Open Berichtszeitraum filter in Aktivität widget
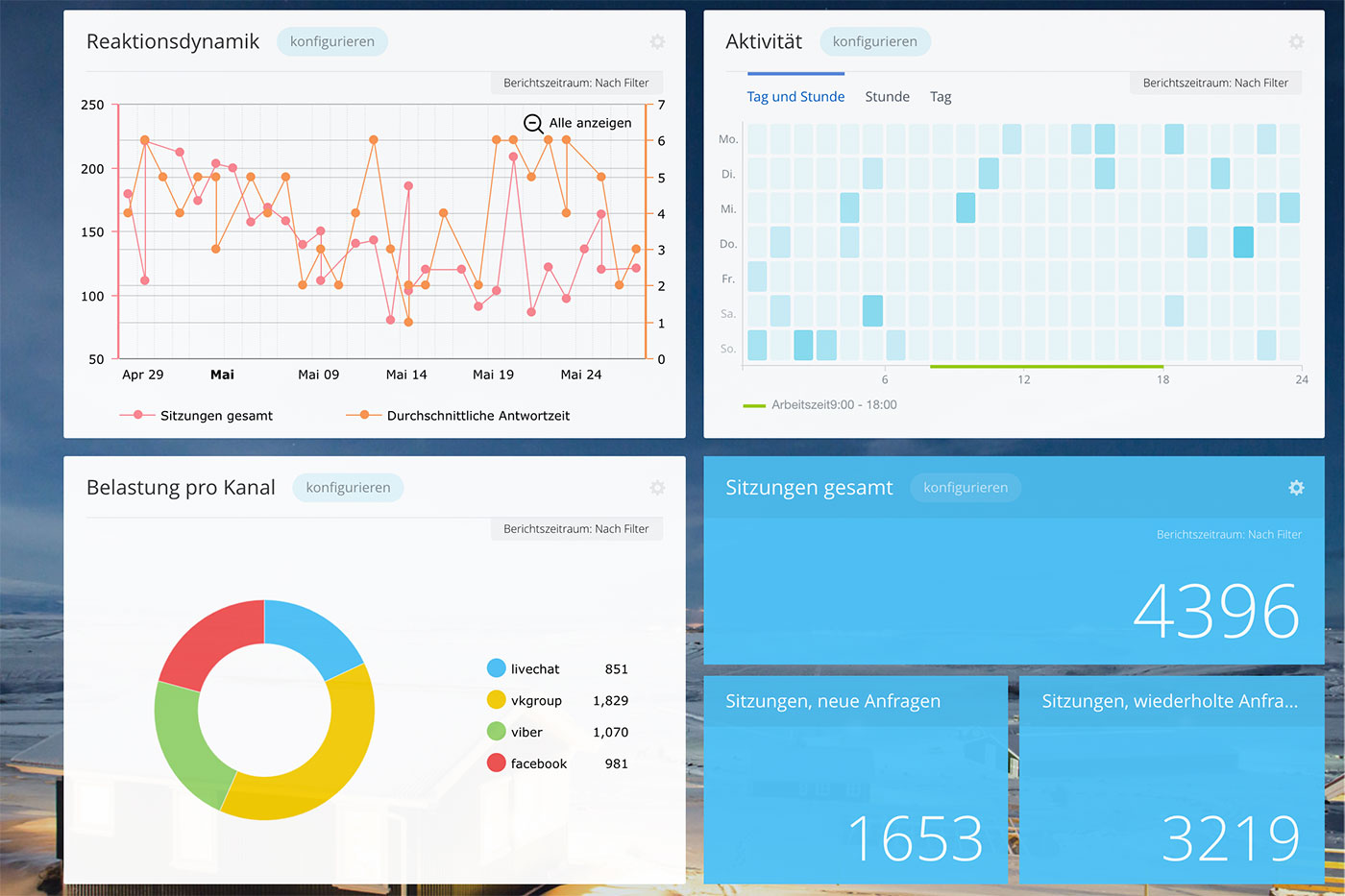This screenshot has height=896, width=1345. (x=1215, y=83)
